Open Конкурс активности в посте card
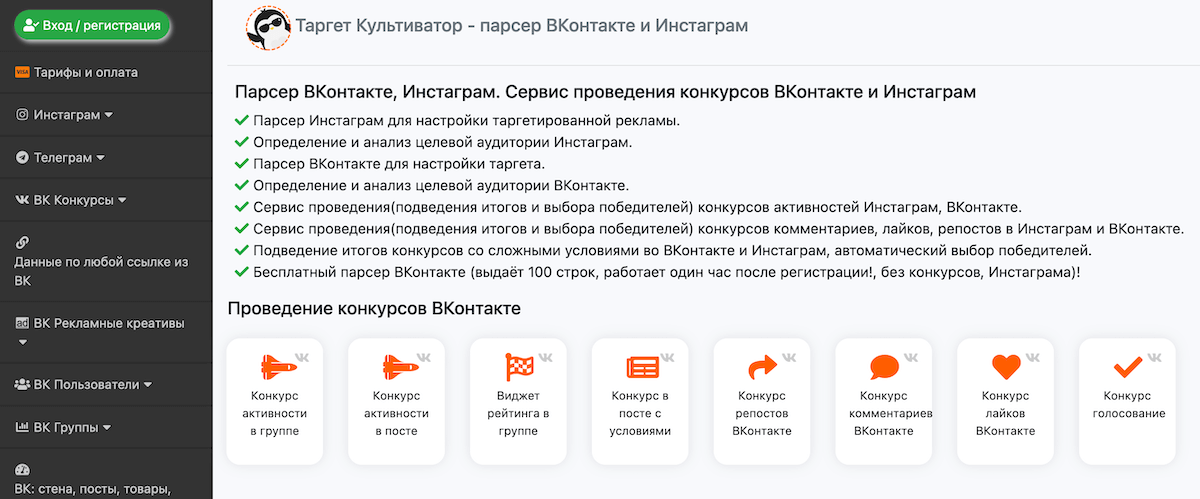The image size is (1200, 499). (x=396, y=401)
